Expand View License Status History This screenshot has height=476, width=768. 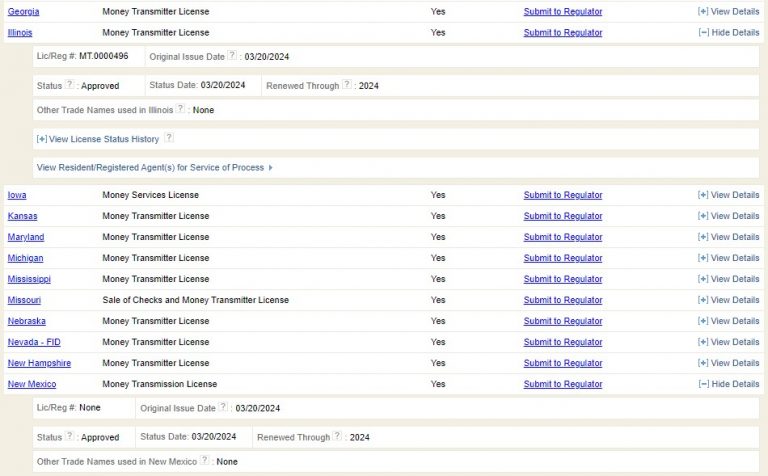tap(97, 139)
